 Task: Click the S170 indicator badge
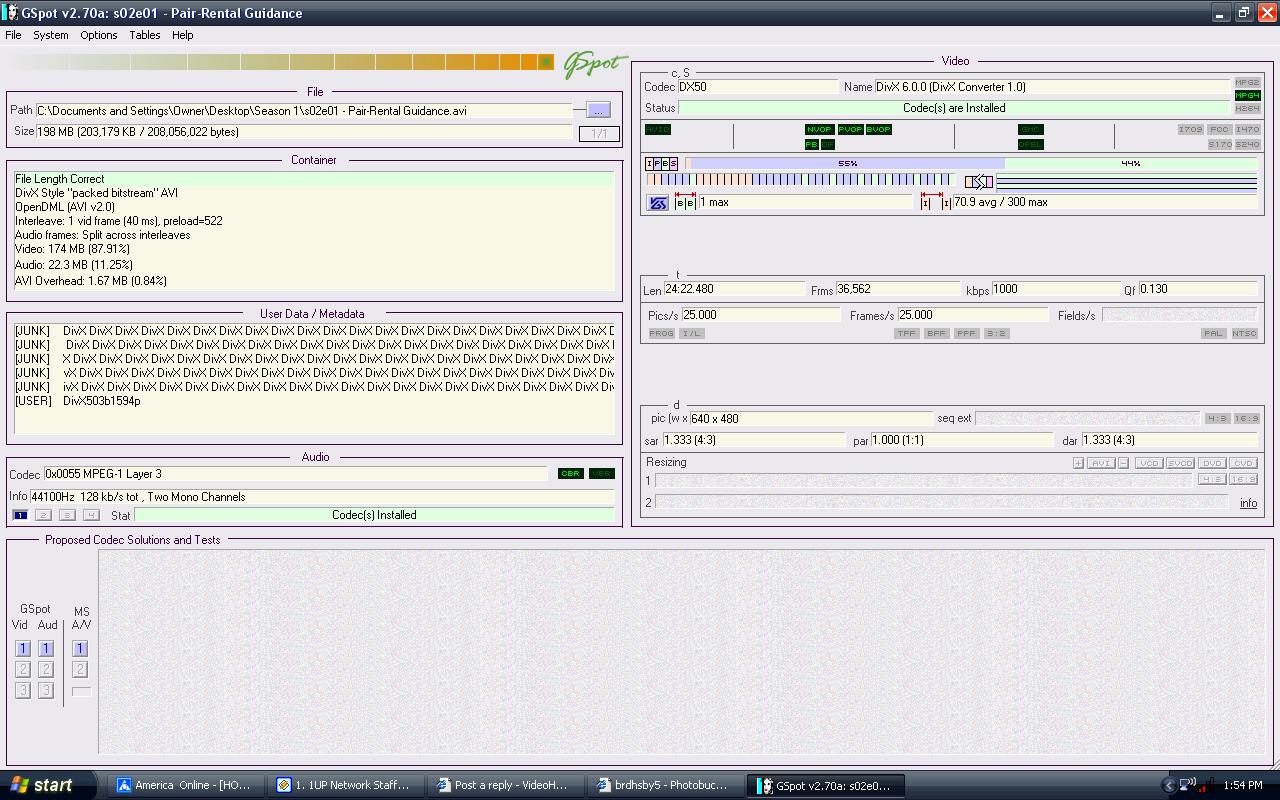pyautogui.click(x=1219, y=145)
